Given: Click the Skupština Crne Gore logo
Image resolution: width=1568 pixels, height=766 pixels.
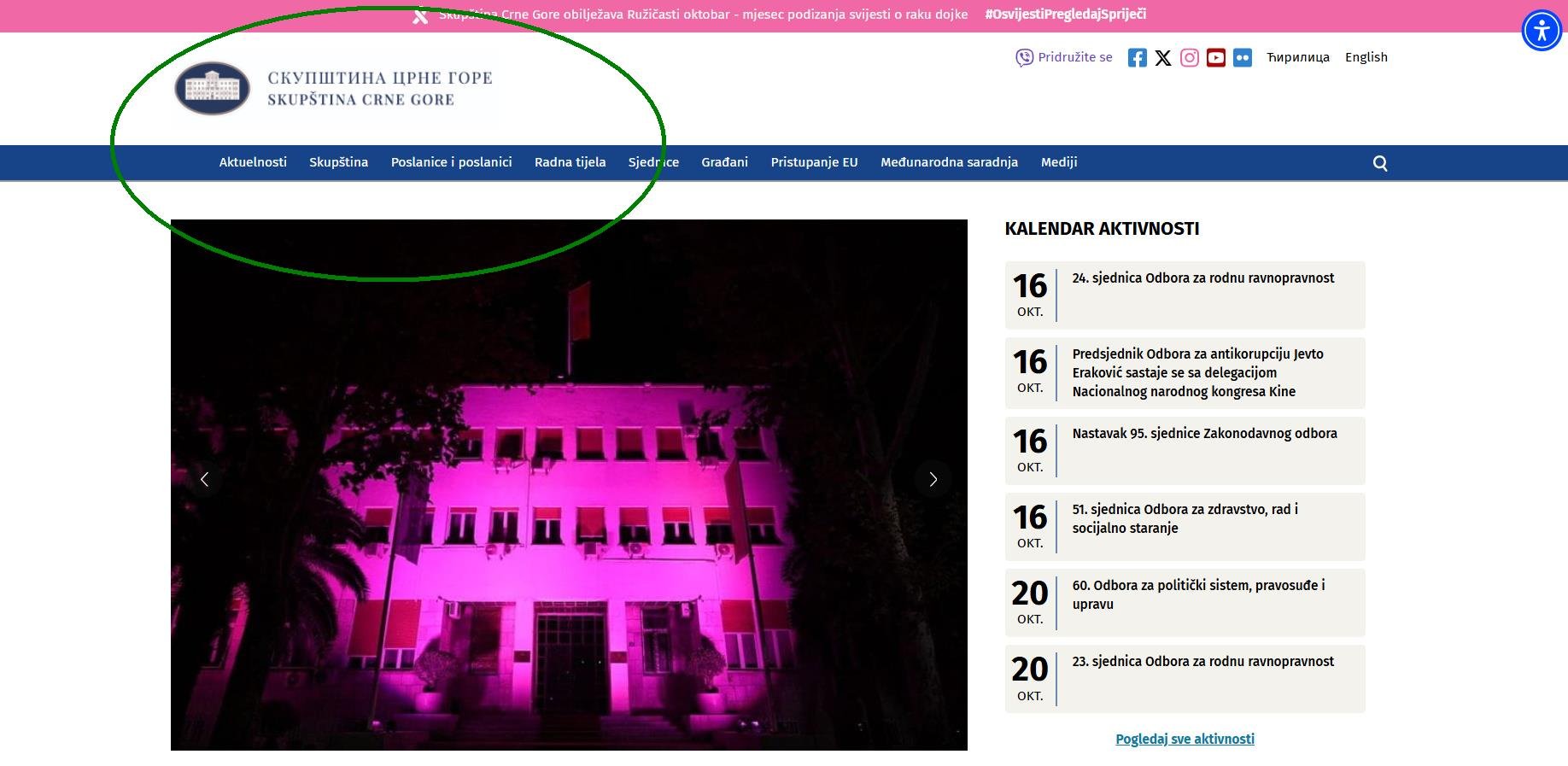Looking at the screenshot, I should click(334, 88).
